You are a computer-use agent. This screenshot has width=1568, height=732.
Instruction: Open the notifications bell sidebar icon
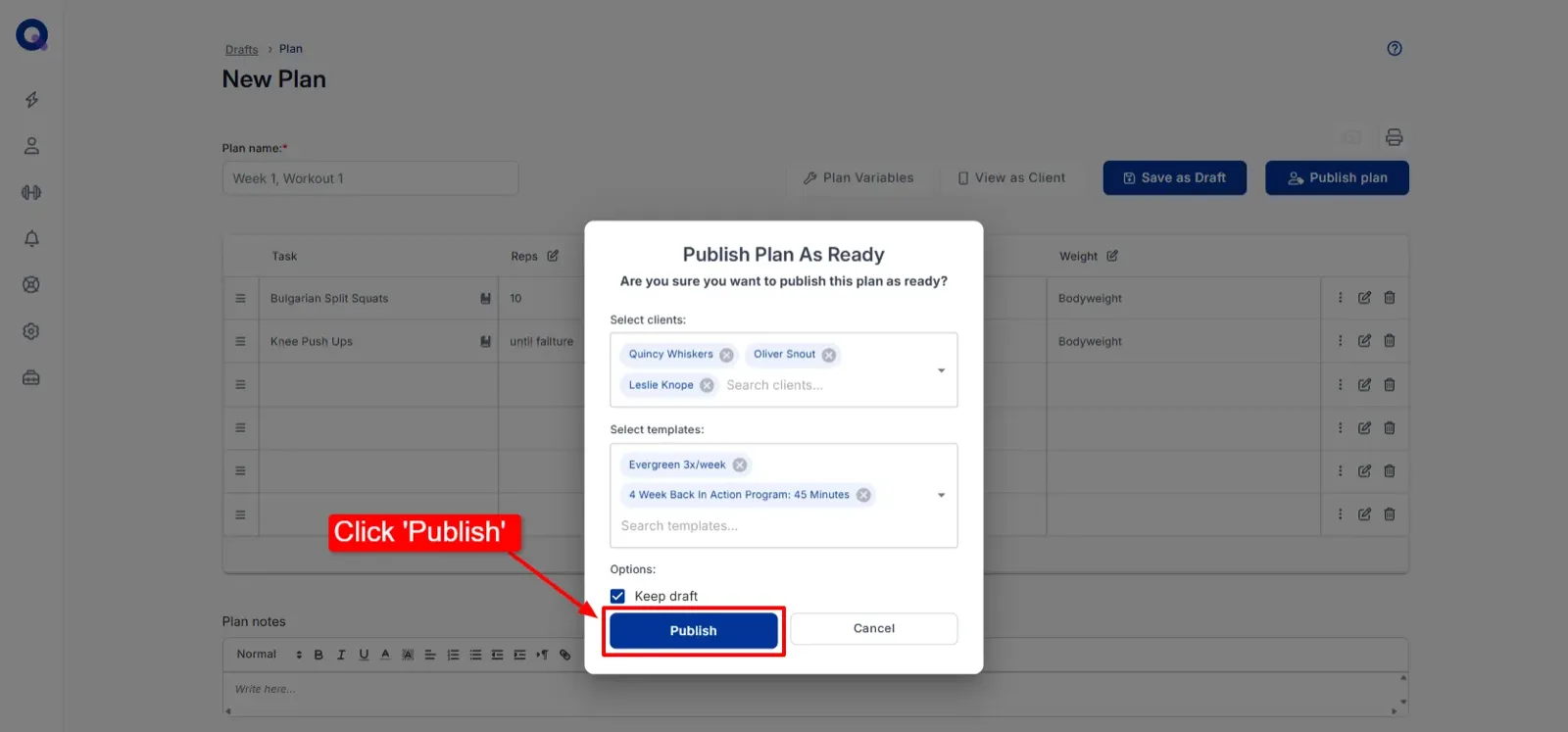click(x=31, y=238)
